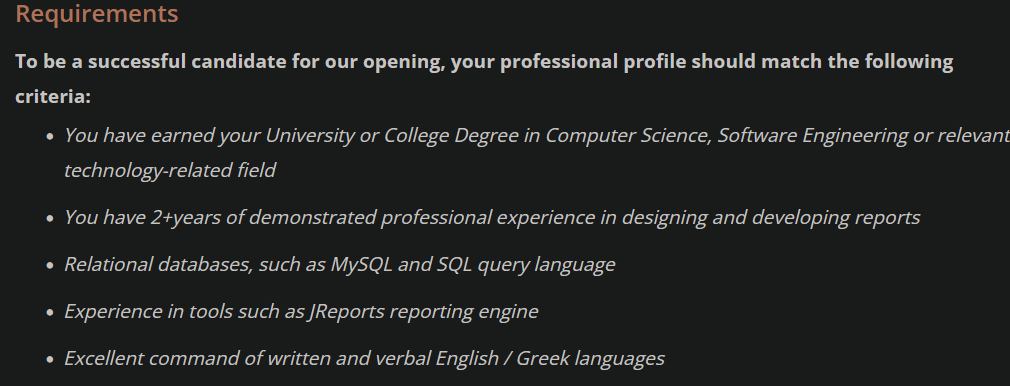Click the '2+years' professional experience bullet text

492,218
